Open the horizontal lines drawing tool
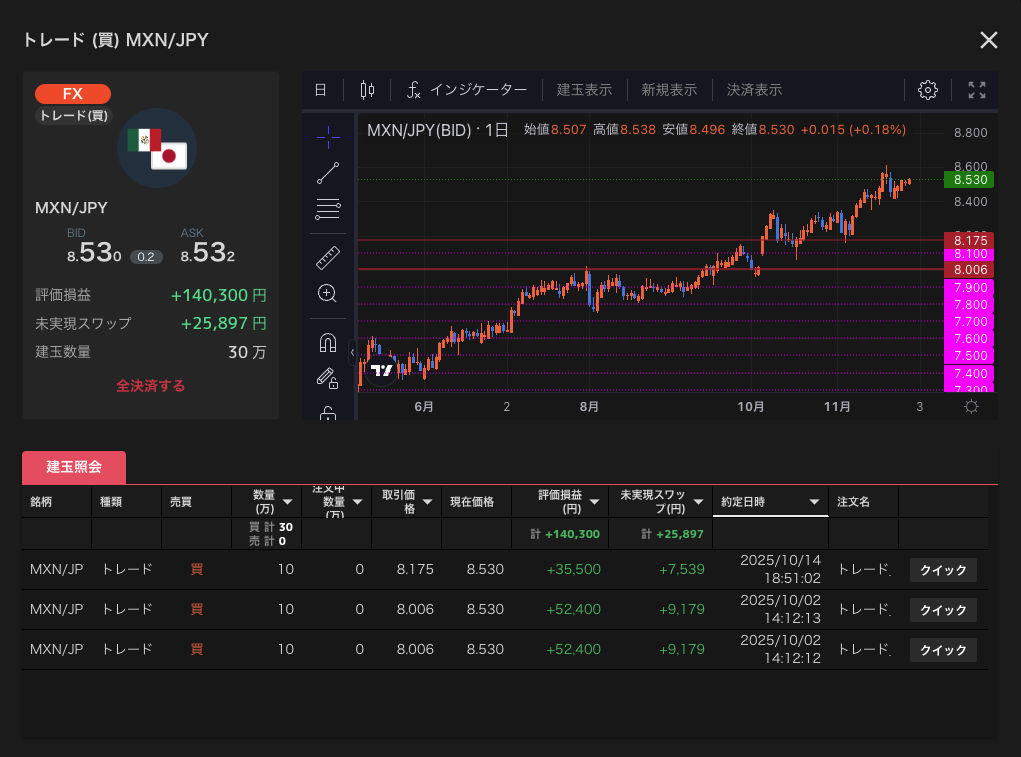 click(x=328, y=209)
